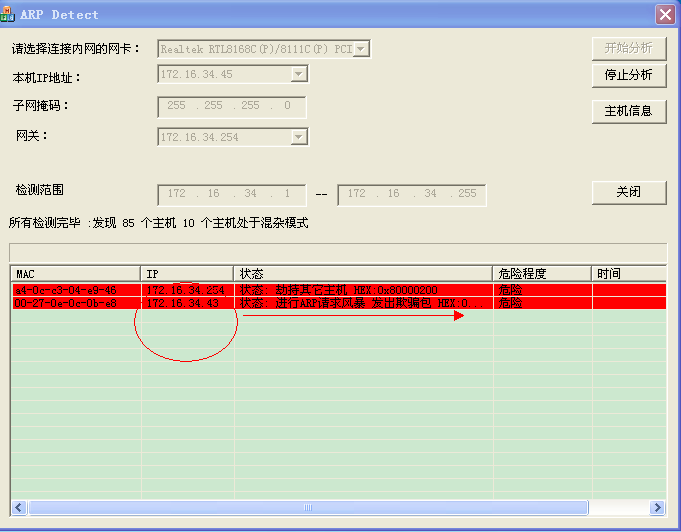
Task: Click the detection range start IP field
Action: click(x=232, y=195)
